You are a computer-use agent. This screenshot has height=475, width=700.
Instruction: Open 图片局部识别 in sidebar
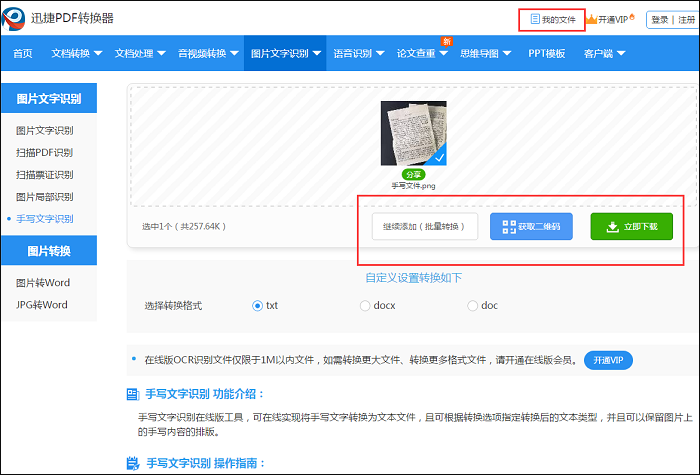45,197
